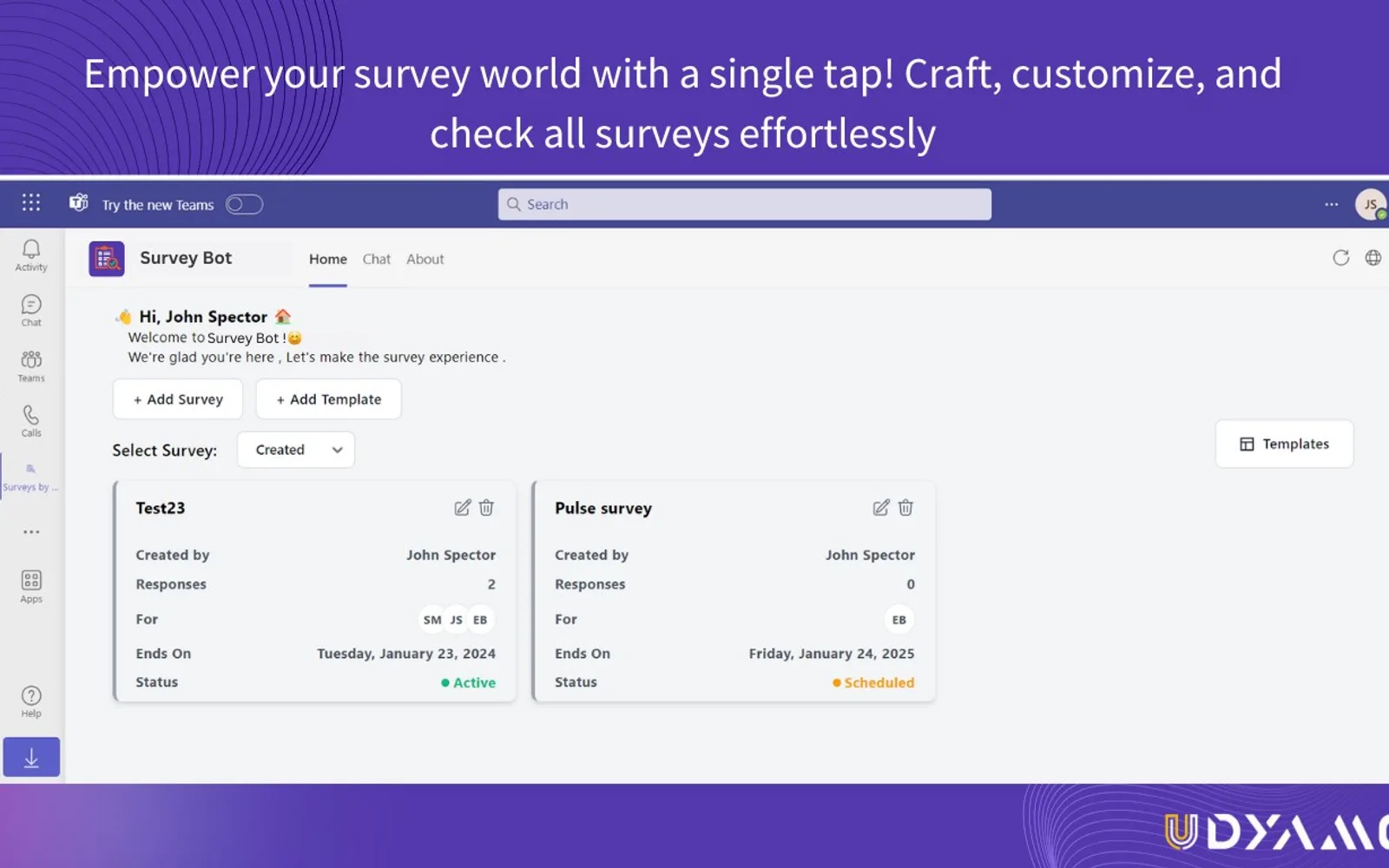Image resolution: width=1389 pixels, height=868 pixels.
Task: Open the Templates button
Action: click(1285, 444)
